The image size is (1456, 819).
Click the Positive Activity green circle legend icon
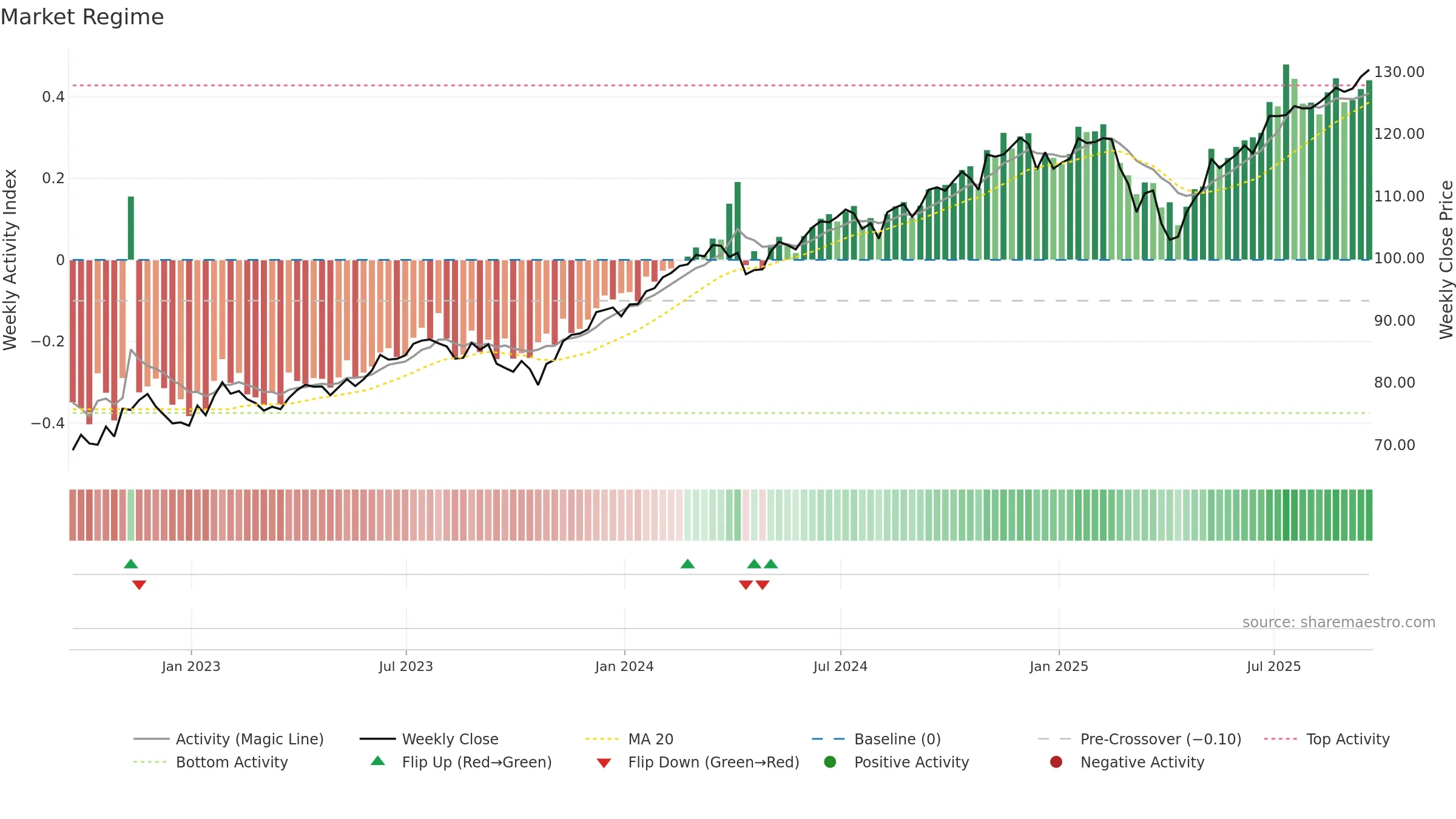(x=830, y=762)
